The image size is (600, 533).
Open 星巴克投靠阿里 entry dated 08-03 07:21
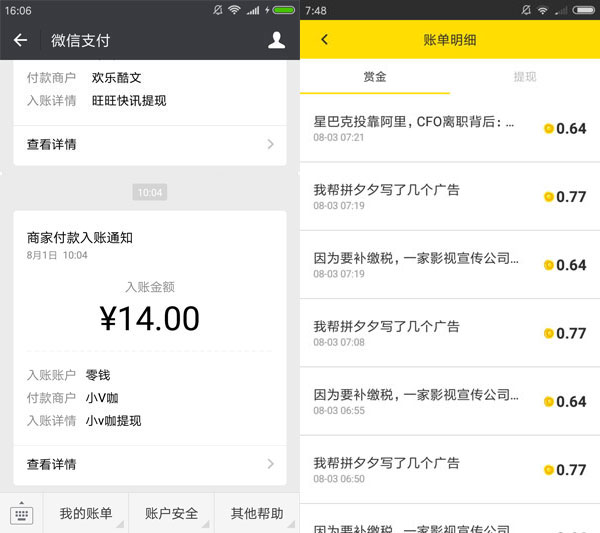[x=450, y=129]
